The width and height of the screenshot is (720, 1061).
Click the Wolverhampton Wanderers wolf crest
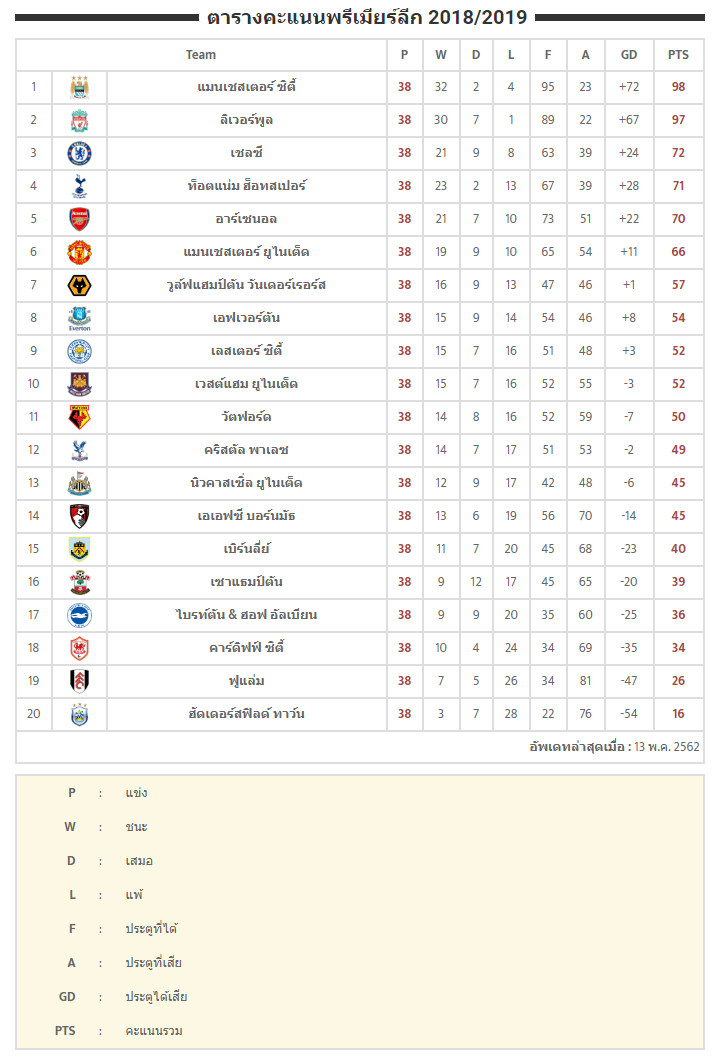(x=79, y=286)
